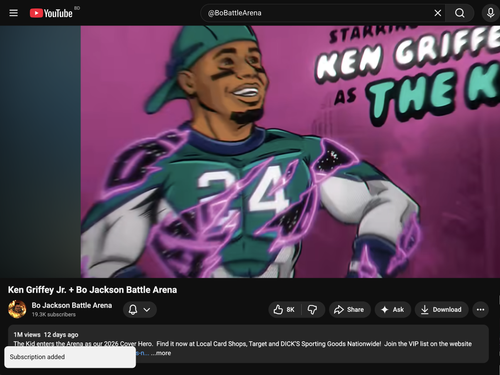Open more actions three-dot menu

(x=480, y=310)
